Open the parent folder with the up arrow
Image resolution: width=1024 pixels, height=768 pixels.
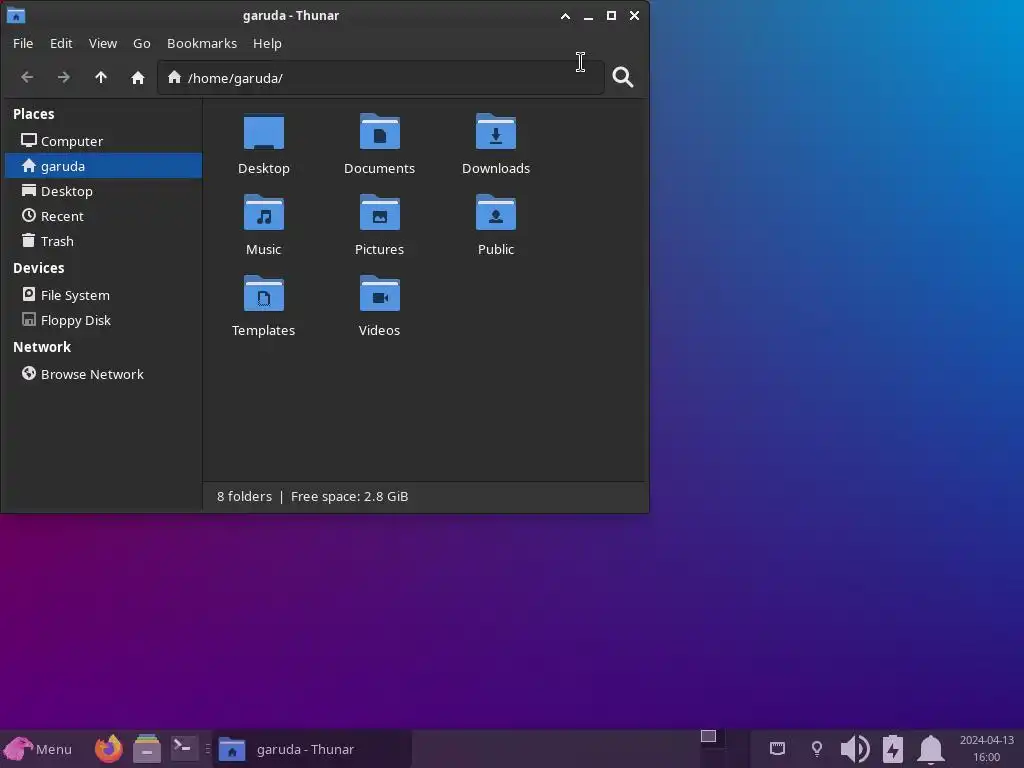pos(101,78)
